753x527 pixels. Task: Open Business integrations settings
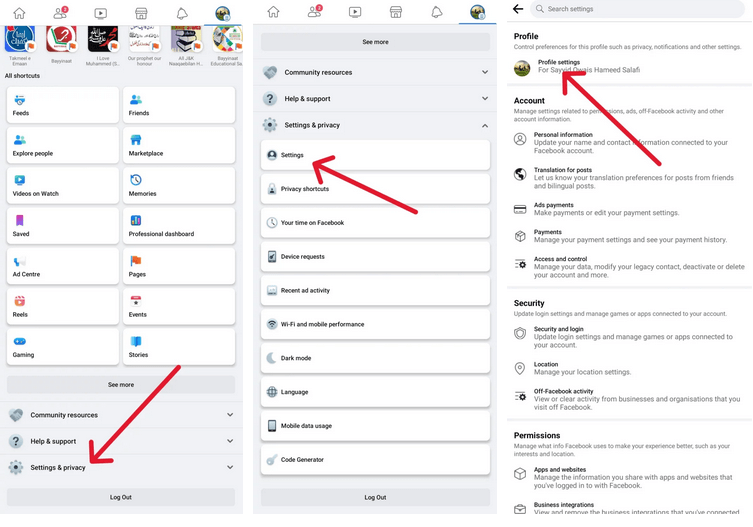(629, 508)
